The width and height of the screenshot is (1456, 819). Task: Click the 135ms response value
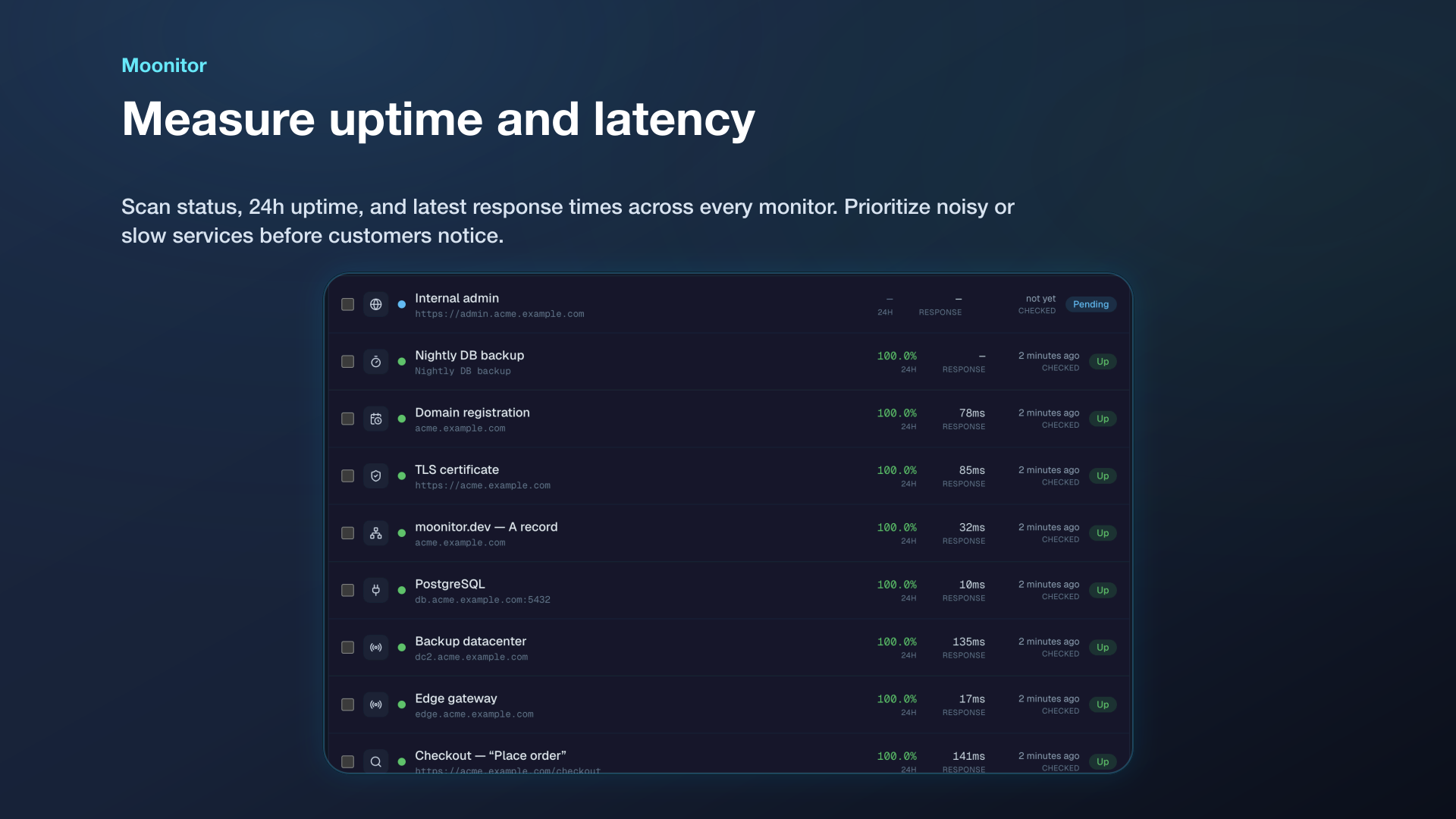pyautogui.click(x=968, y=642)
